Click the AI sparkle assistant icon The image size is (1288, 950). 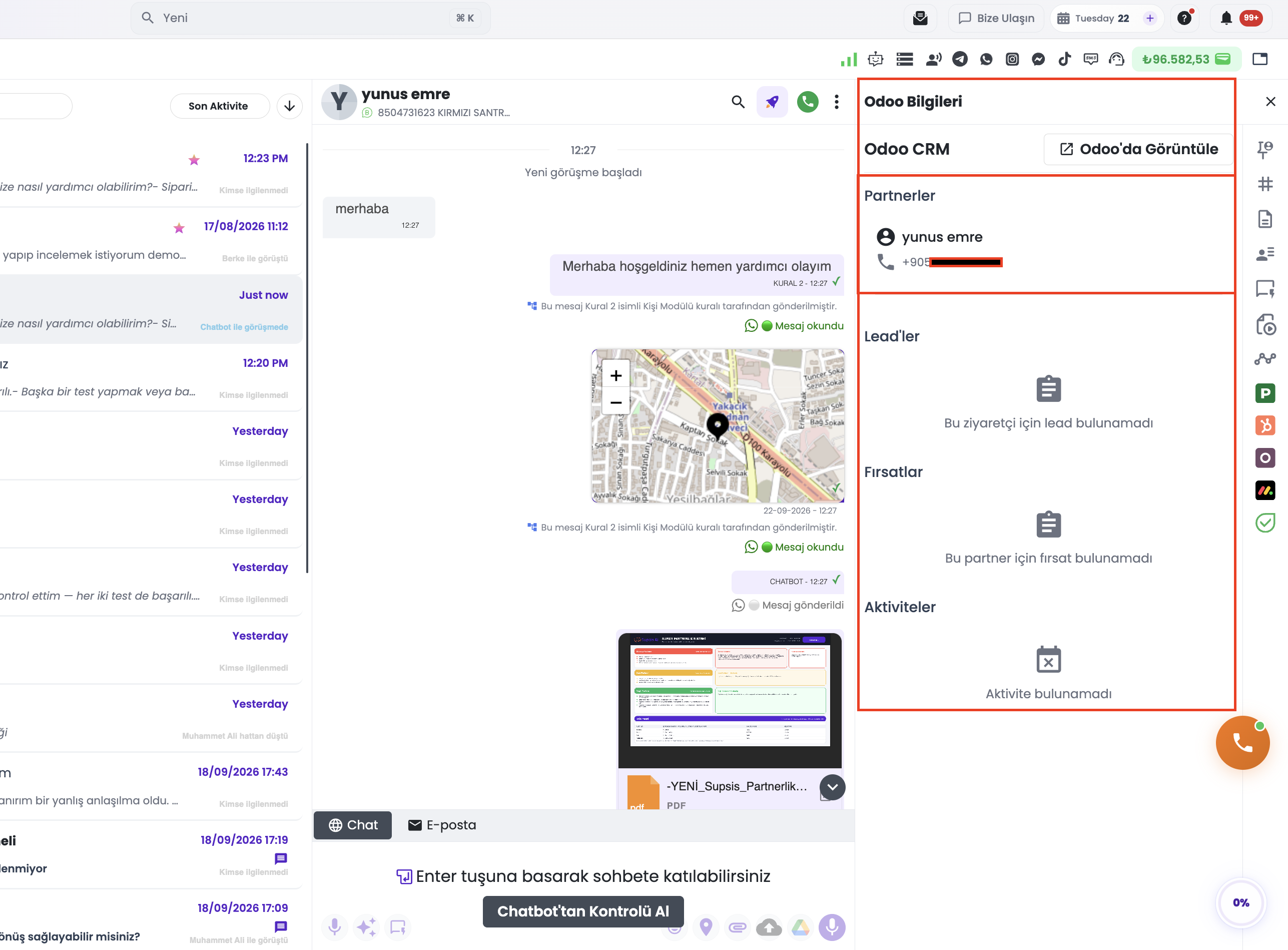366,927
